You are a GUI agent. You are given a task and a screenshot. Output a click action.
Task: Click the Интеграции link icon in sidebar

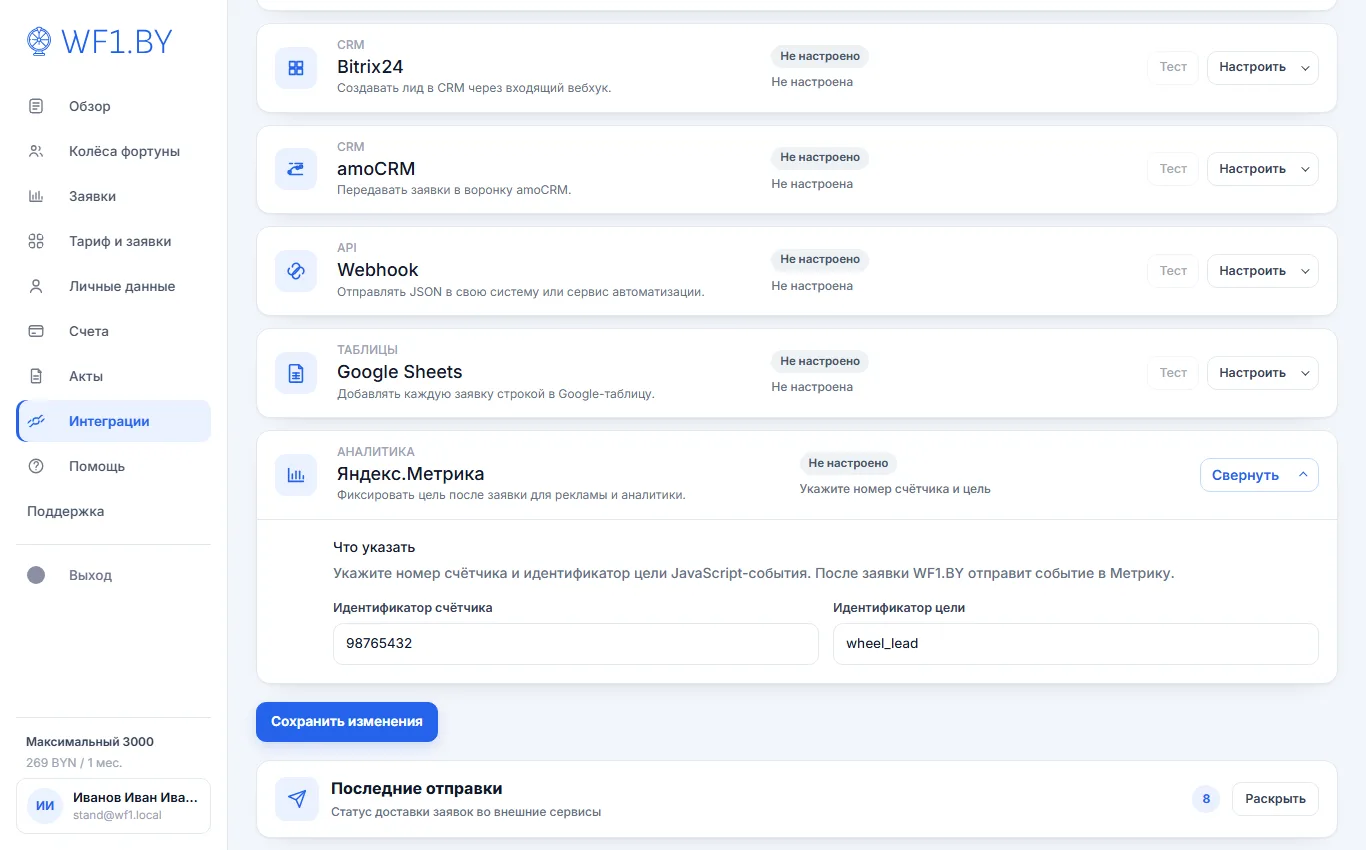pyautogui.click(x=36, y=421)
